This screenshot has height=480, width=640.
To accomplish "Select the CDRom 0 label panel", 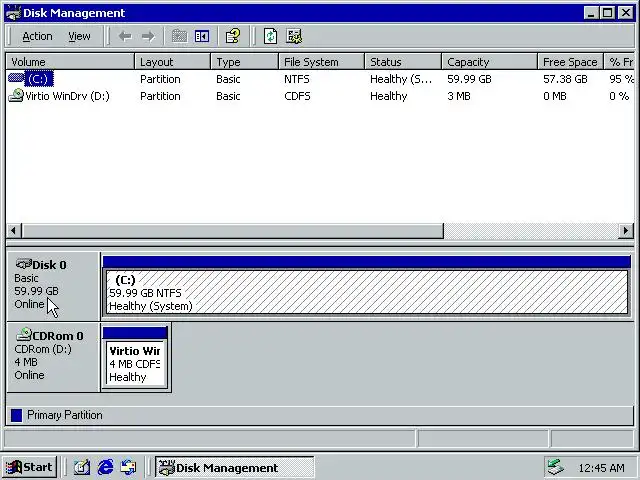I will (x=53, y=357).
